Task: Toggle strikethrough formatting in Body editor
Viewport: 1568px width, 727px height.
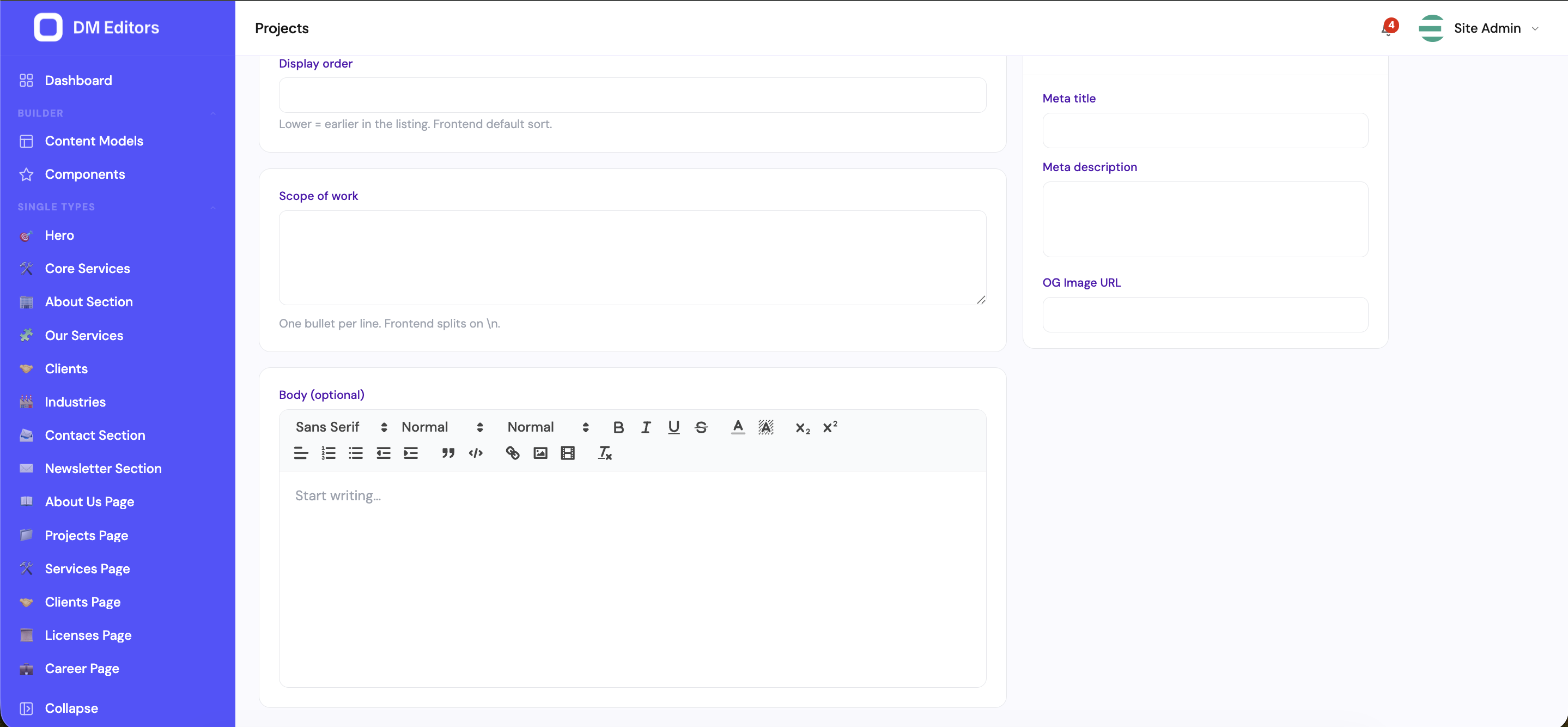Action: [701, 427]
